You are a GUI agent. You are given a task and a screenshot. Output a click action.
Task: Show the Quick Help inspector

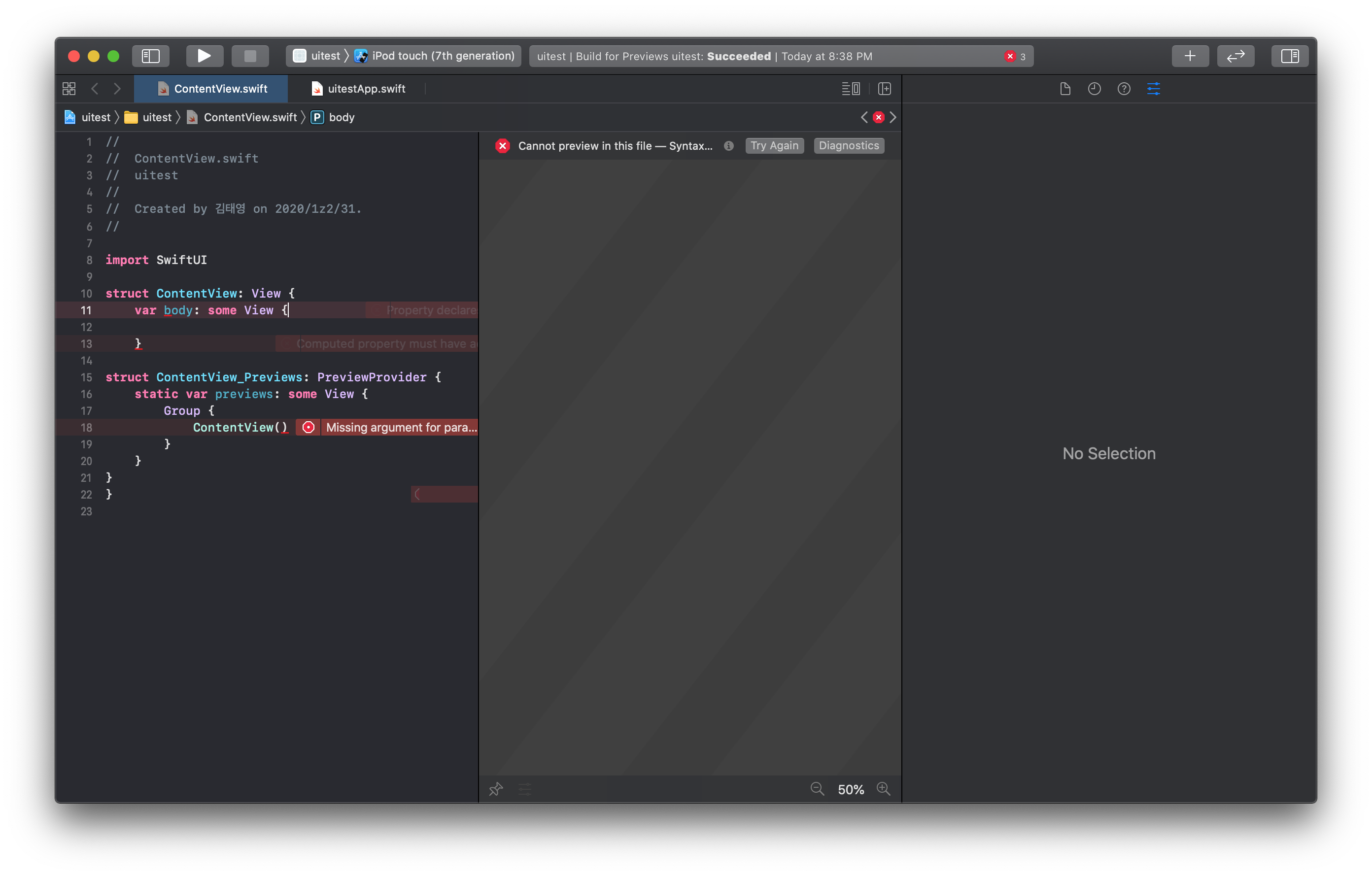(1124, 89)
